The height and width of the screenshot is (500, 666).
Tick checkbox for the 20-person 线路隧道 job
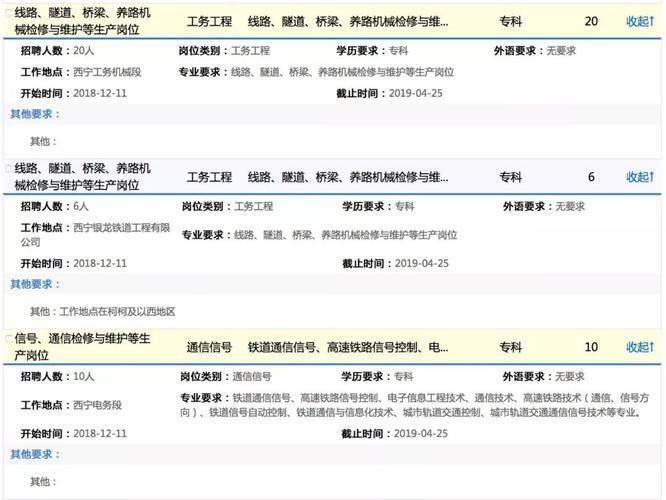point(8,13)
